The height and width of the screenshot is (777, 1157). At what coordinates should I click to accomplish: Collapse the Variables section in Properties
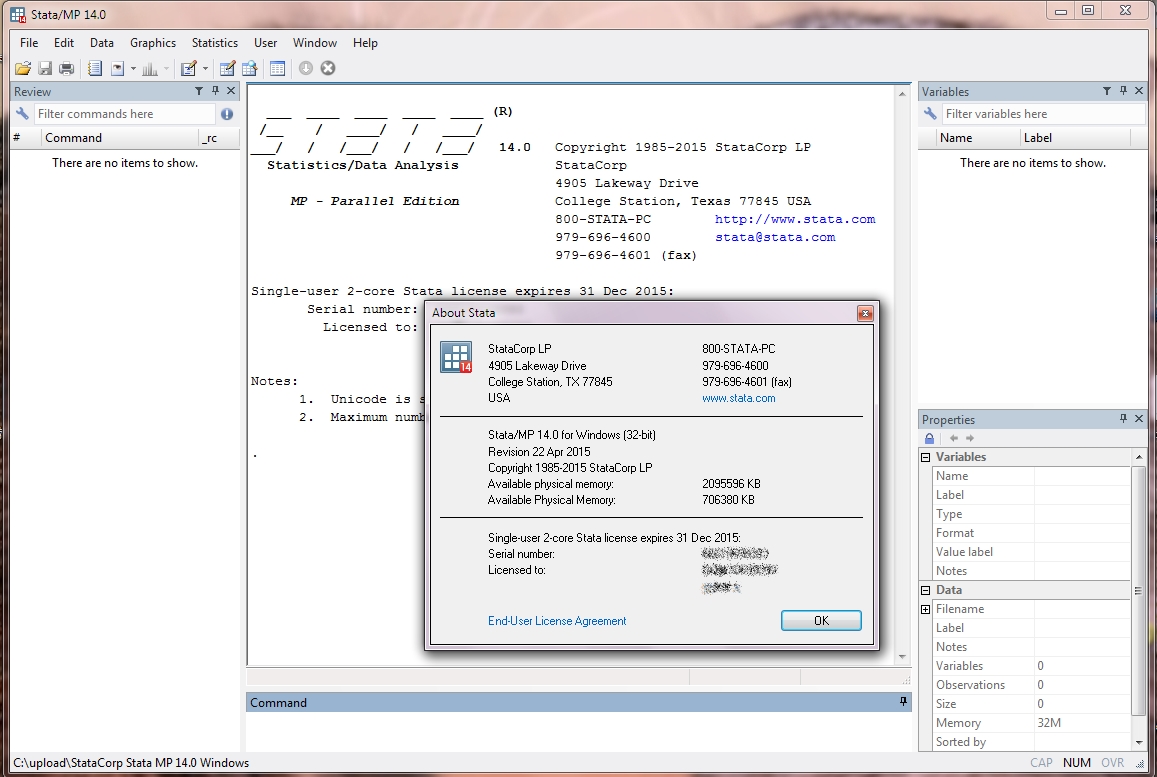(925, 457)
